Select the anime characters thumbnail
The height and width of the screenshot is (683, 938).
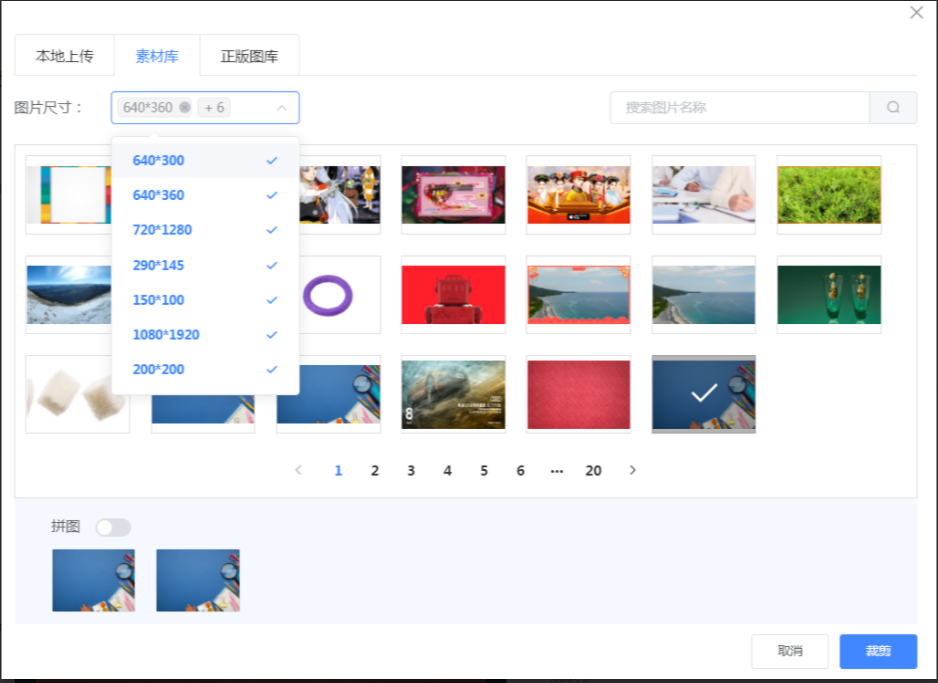[340, 195]
